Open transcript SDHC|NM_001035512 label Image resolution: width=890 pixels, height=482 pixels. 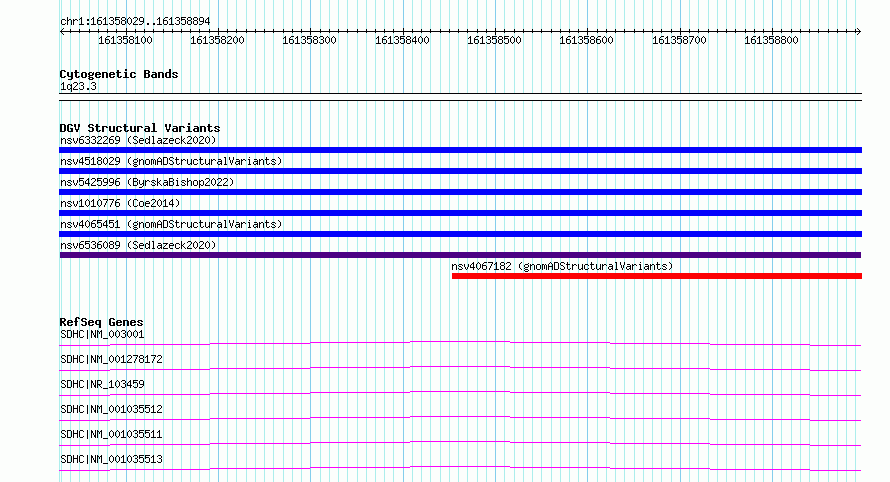click(111, 409)
